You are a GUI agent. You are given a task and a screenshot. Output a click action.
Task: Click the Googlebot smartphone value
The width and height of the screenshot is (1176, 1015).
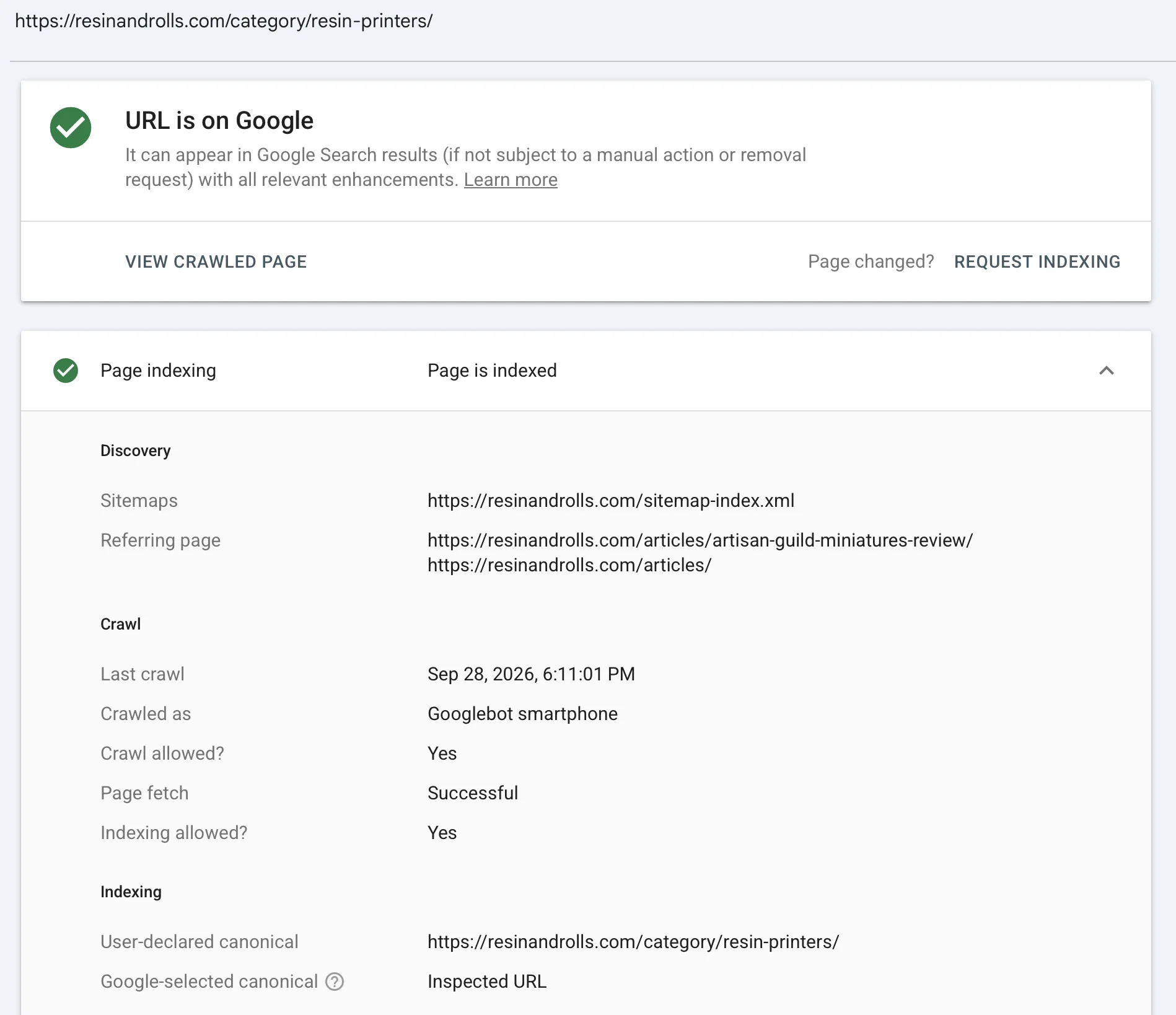(x=522, y=714)
